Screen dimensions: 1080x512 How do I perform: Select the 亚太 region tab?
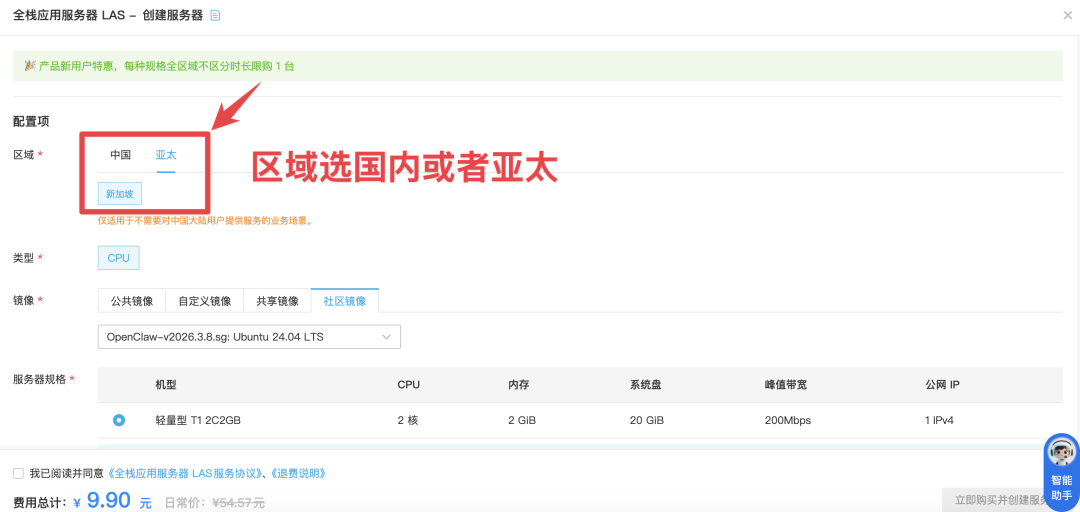point(165,155)
